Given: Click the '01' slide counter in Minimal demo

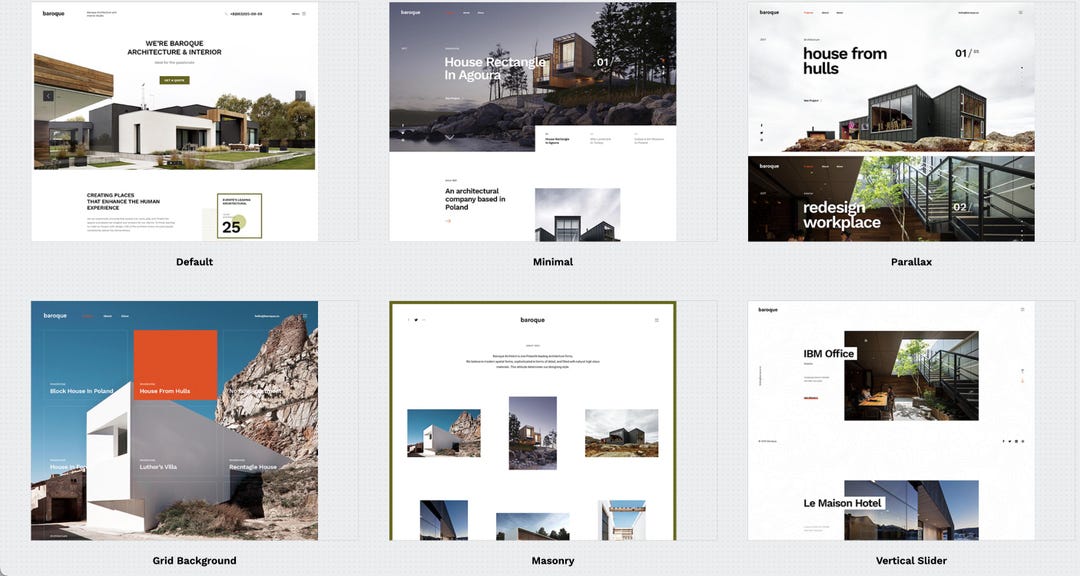Looking at the screenshot, I should point(603,62).
